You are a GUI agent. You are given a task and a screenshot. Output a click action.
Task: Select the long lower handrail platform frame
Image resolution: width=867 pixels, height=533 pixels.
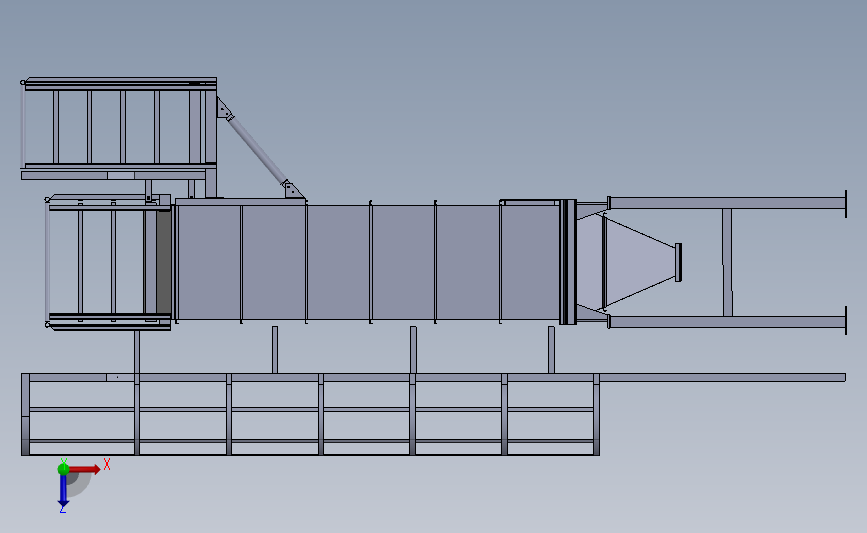point(310,415)
